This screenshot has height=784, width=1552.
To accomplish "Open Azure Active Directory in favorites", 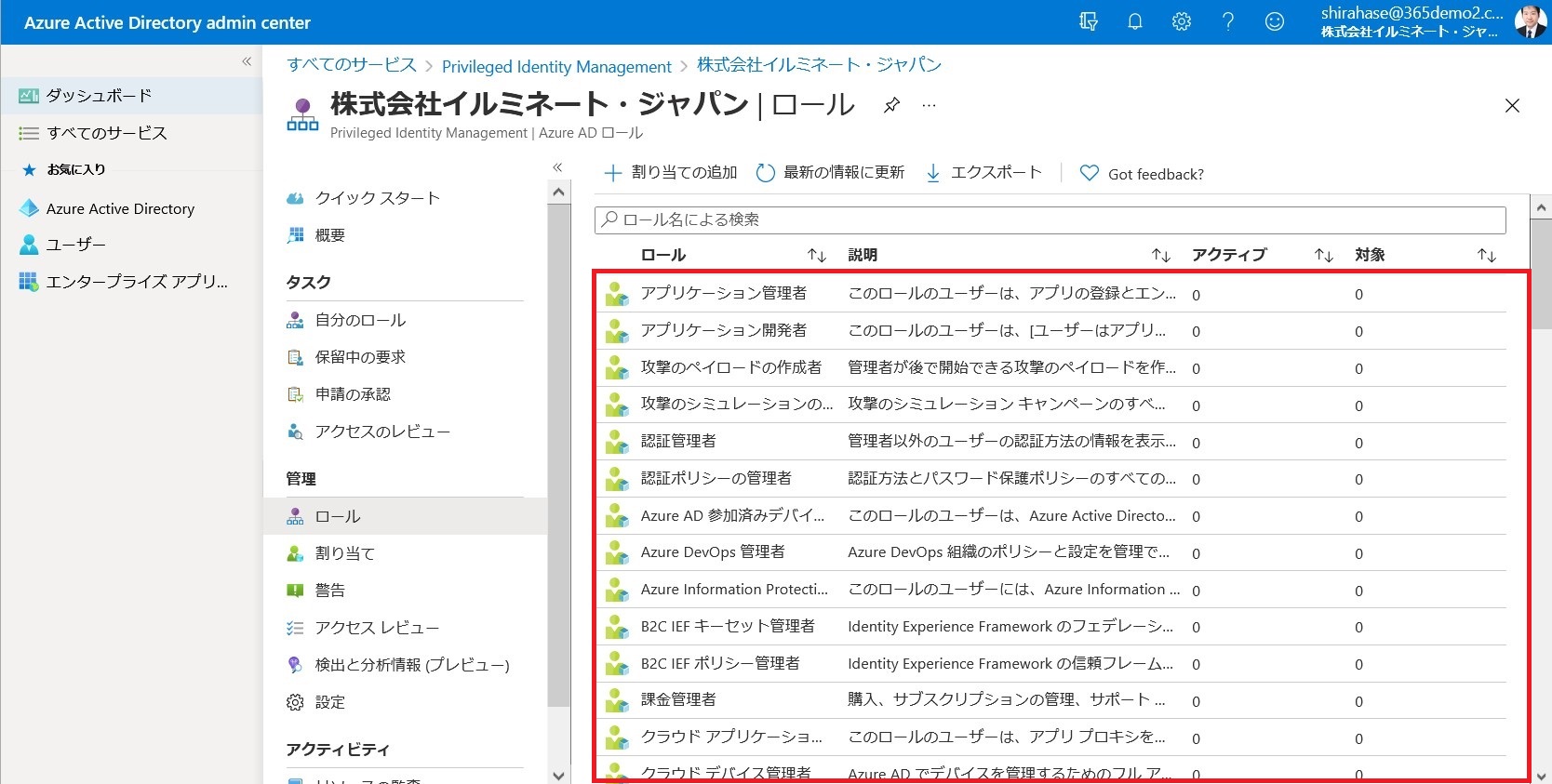I will (131, 208).
